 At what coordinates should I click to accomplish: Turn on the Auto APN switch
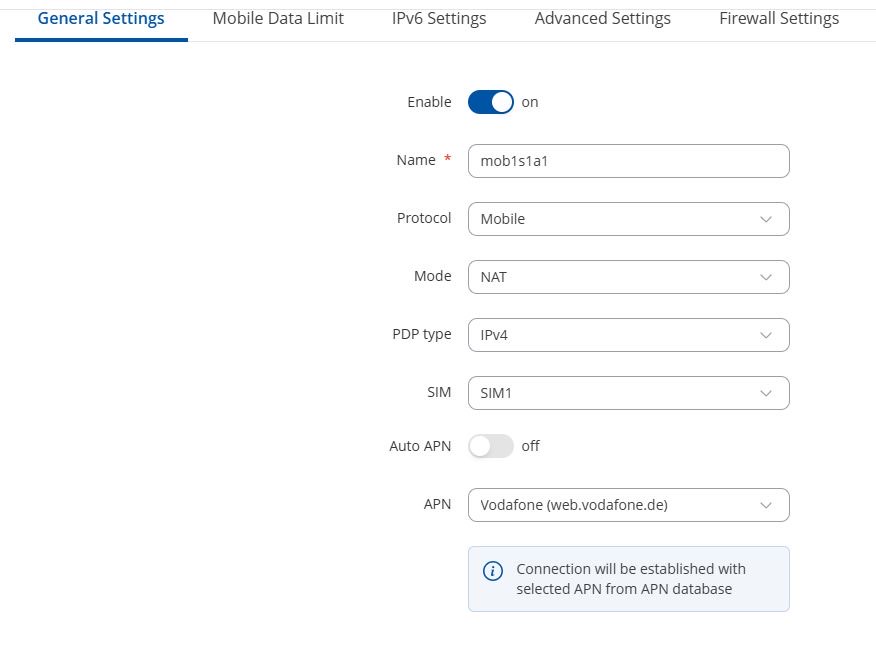(x=491, y=446)
